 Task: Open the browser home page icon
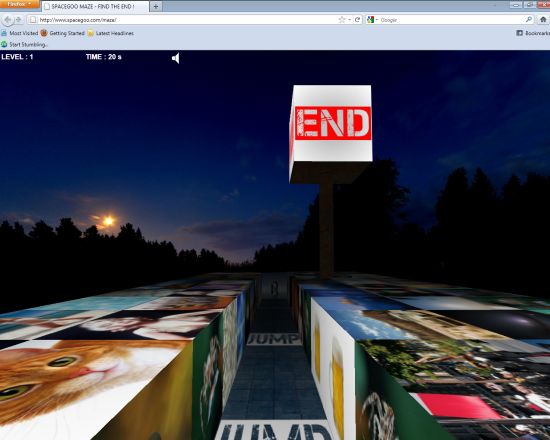click(543, 20)
